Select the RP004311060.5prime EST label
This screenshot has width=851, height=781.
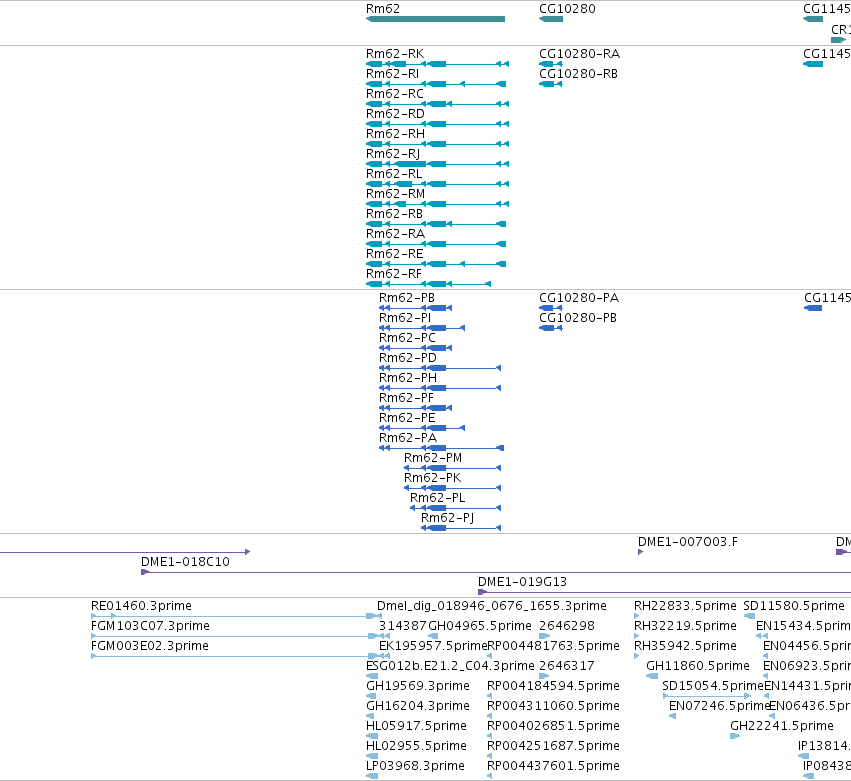click(x=553, y=706)
